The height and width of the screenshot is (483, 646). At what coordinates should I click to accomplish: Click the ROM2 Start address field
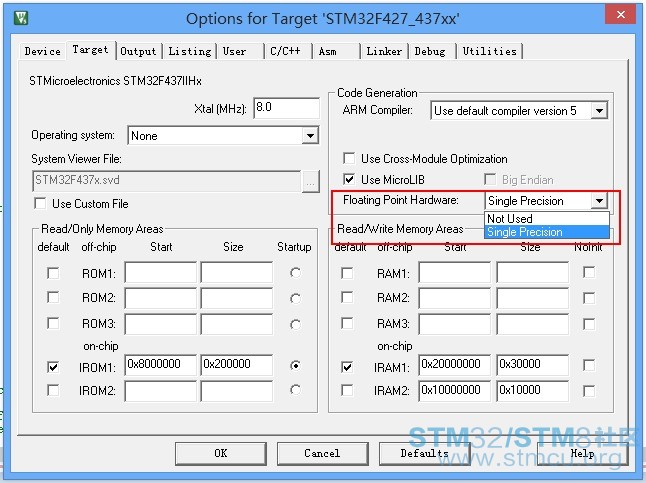click(161, 298)
